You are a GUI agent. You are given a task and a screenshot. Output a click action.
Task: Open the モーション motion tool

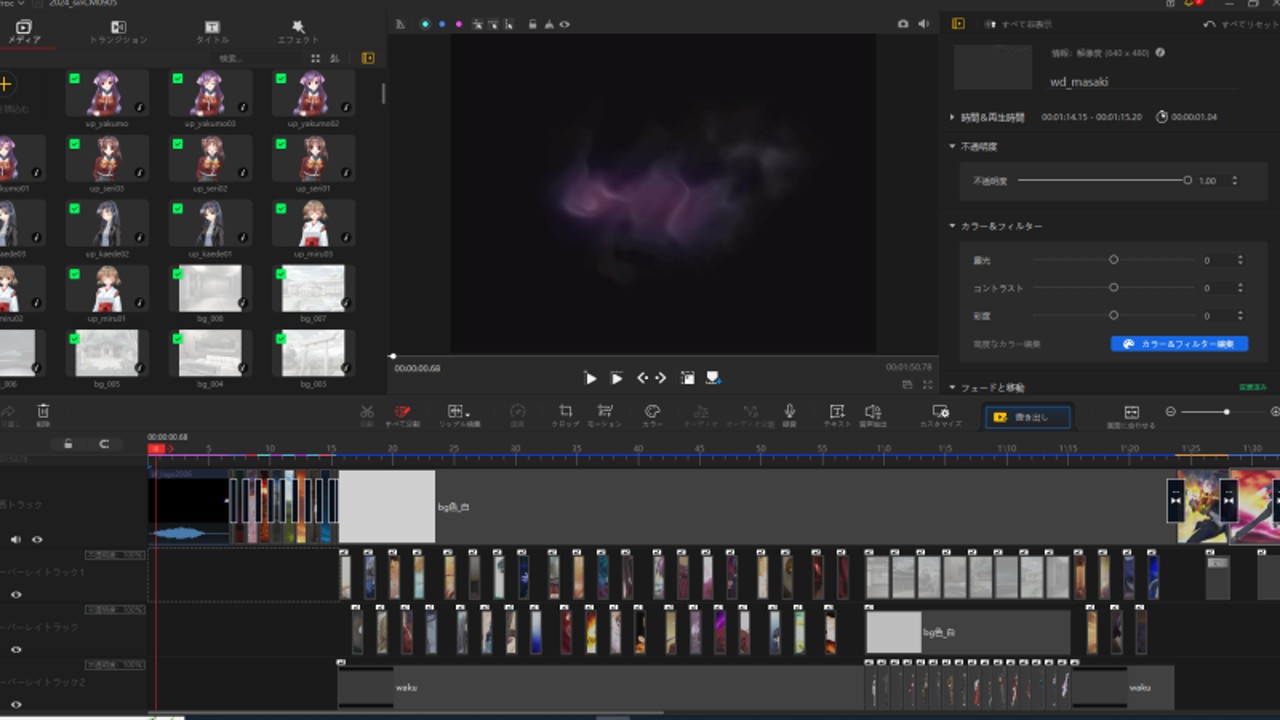pyautogui.click(x=605, y=414)
